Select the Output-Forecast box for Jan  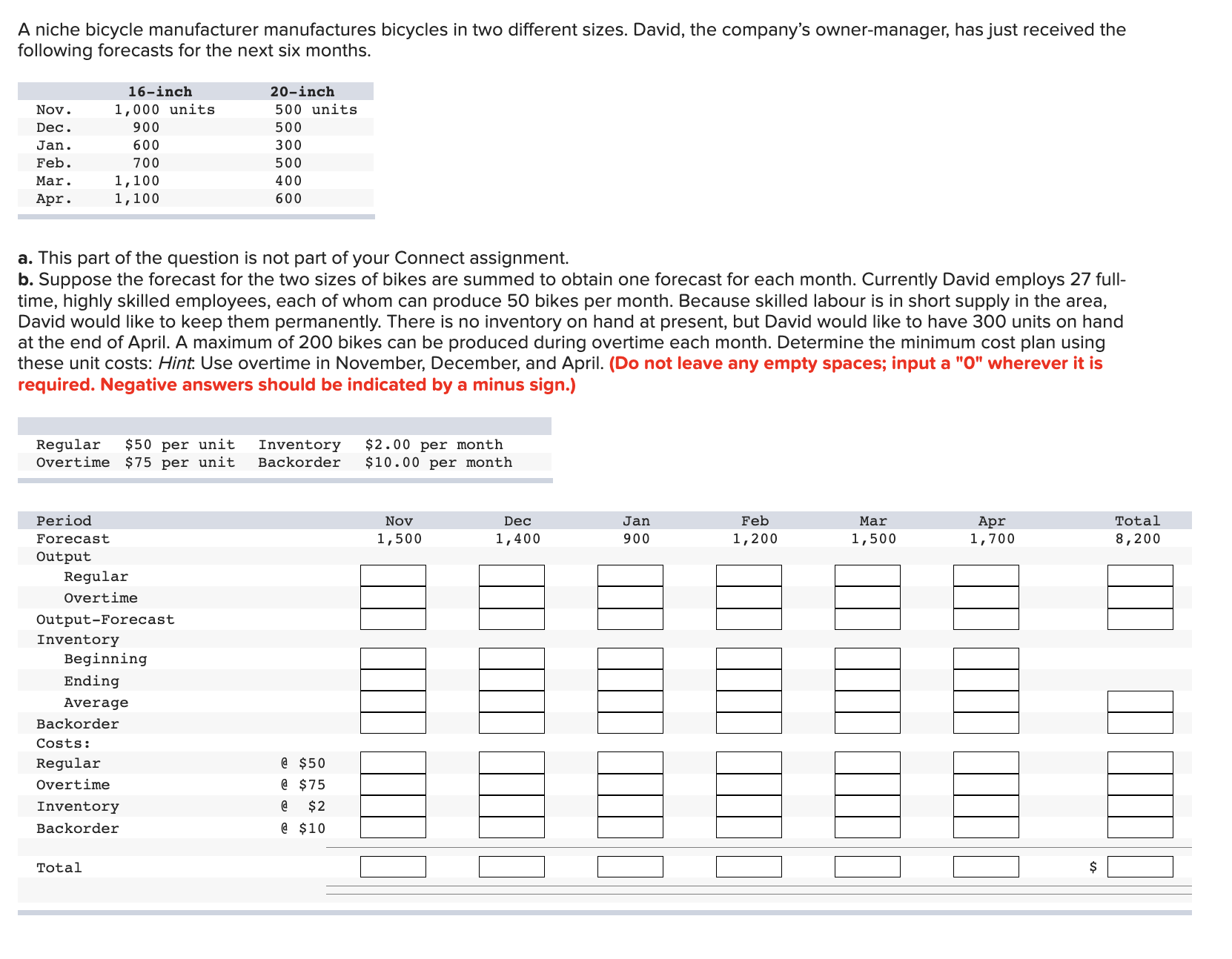click(x=630, y=619)
